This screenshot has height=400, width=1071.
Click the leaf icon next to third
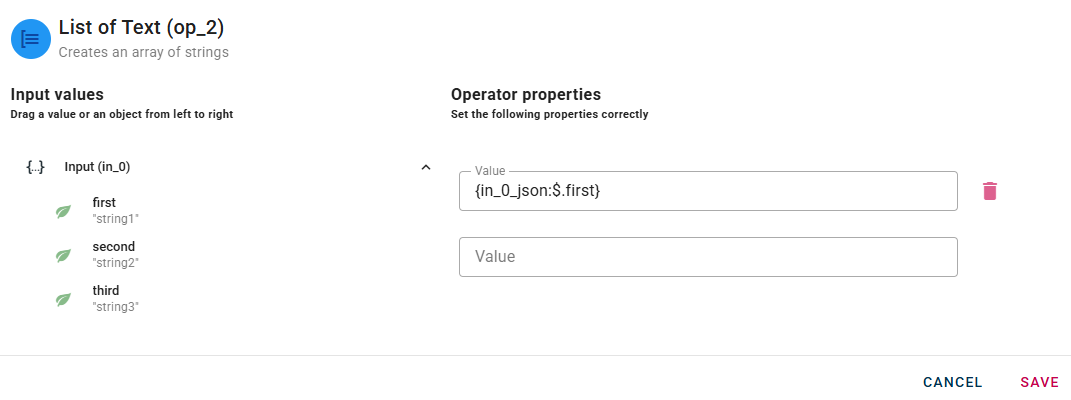point(63,299)
